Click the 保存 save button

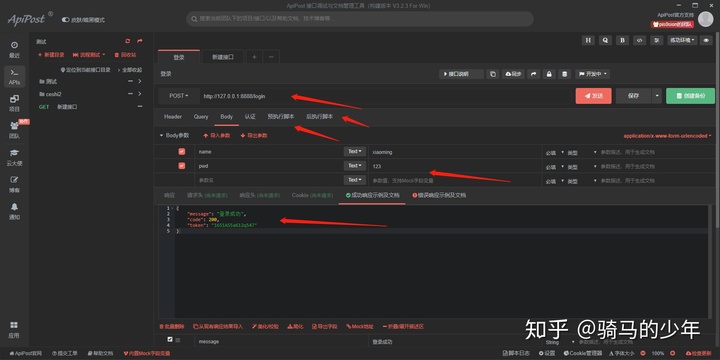coord(633,96)
